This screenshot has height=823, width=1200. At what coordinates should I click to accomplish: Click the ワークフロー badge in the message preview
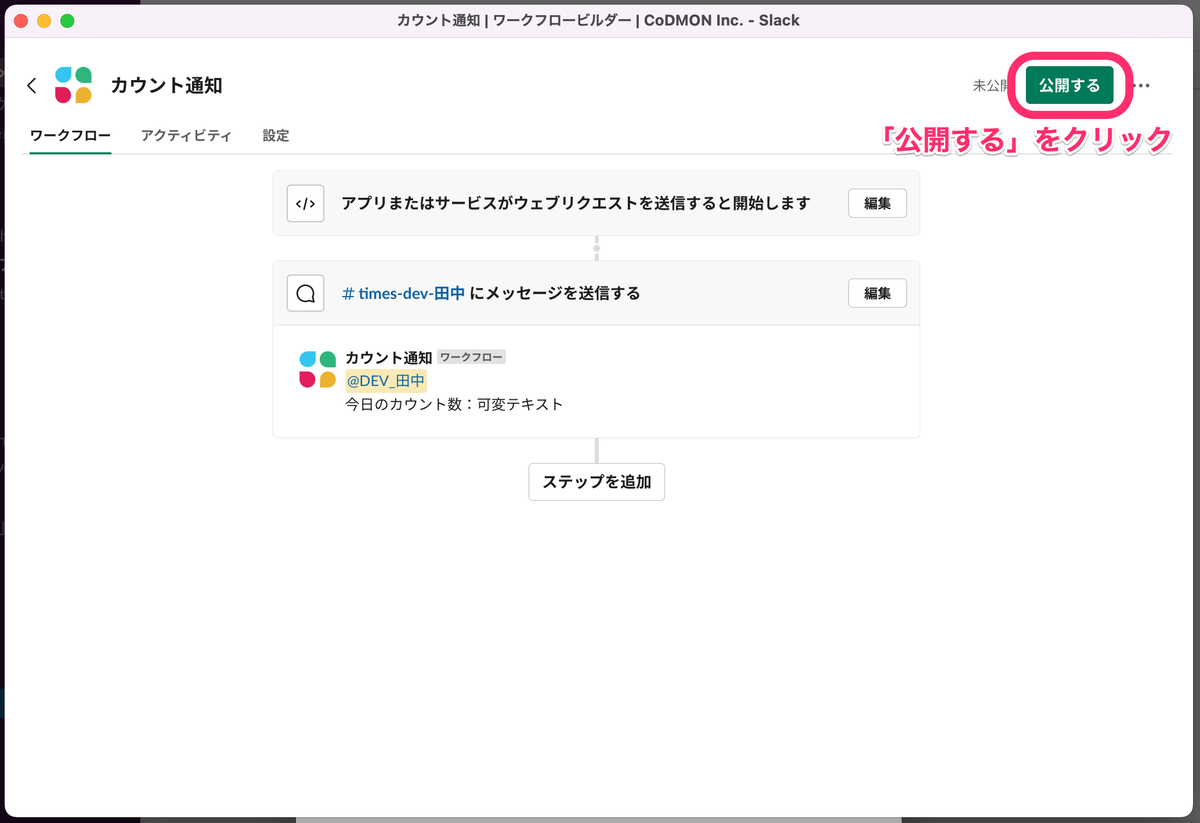(471, 356)
